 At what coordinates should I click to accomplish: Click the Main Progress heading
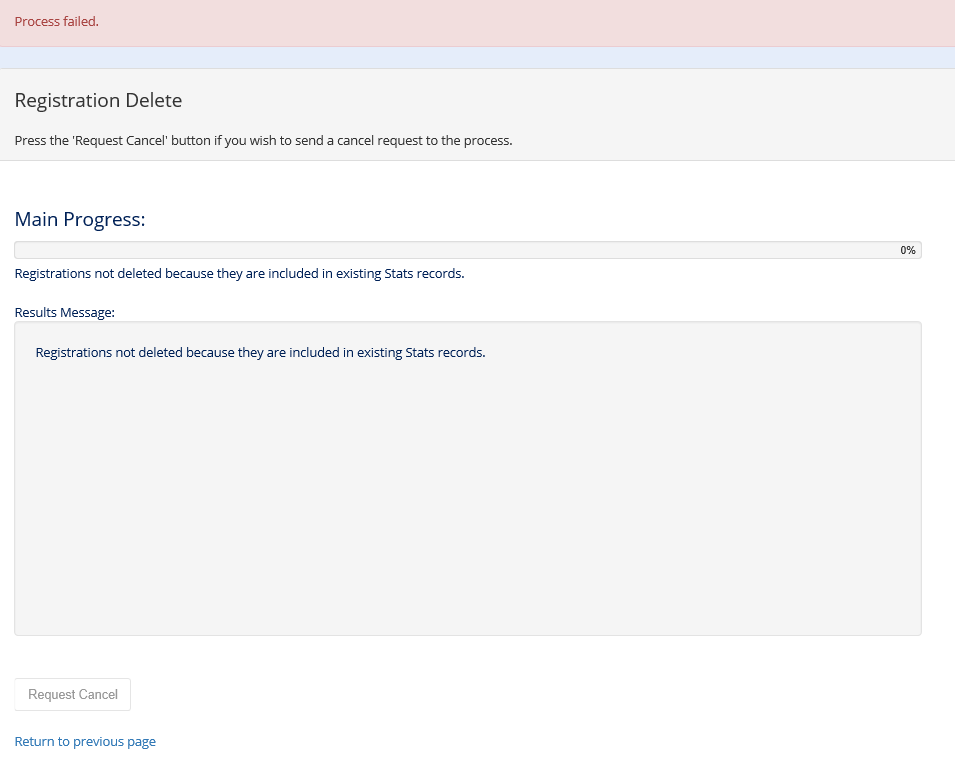[x=80, y=219]
